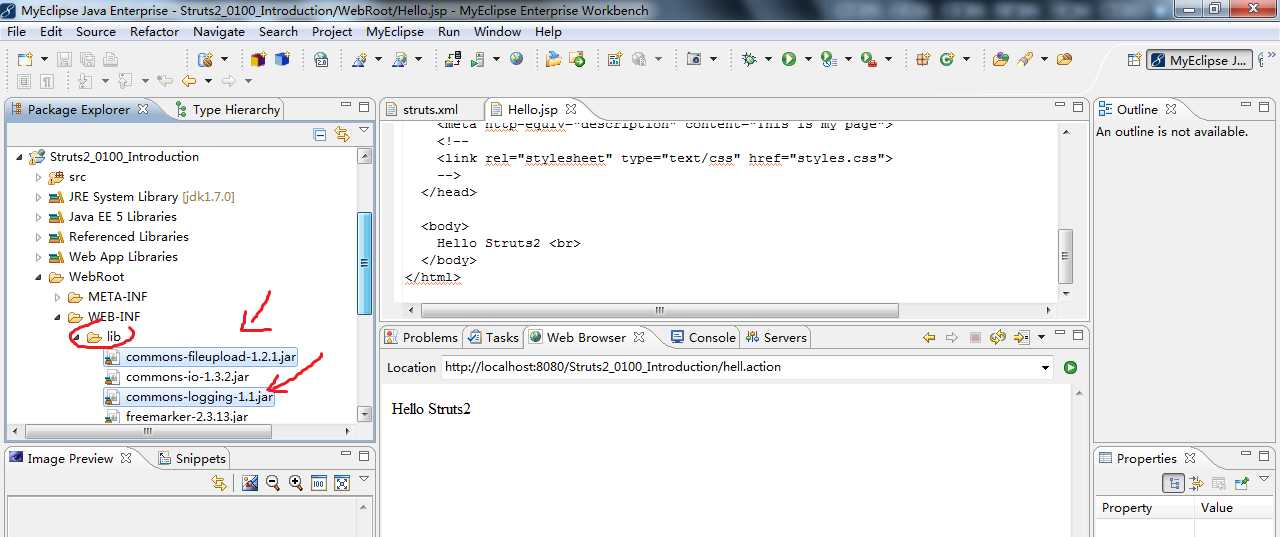Click Zoom Out in Image Preview

pyautogui.click(x=272, y=483)
